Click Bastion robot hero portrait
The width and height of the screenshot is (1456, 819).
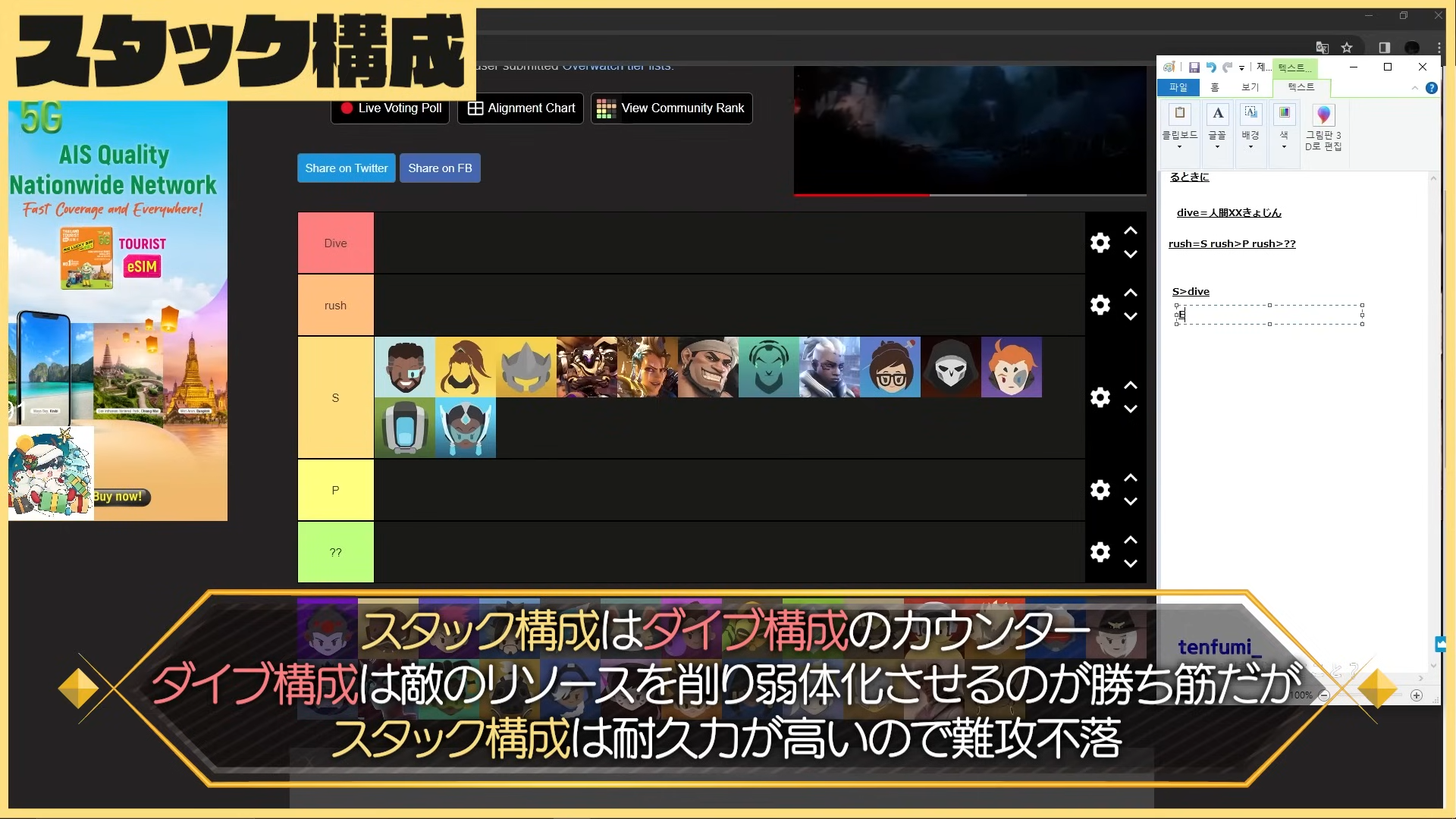pyautogui.click(x=405, y=428)
